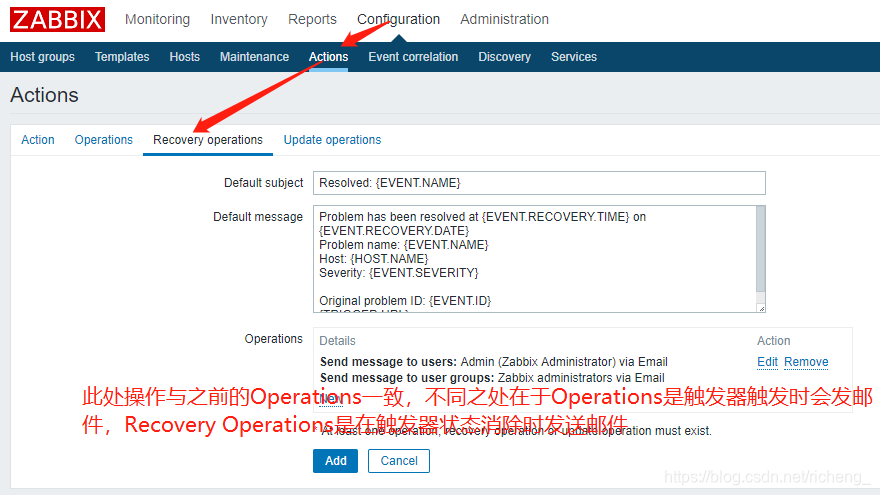This screenshot has width=880, height=495.
Task: Click the 'Send message to user groups' text
Action: pos(407,378)
